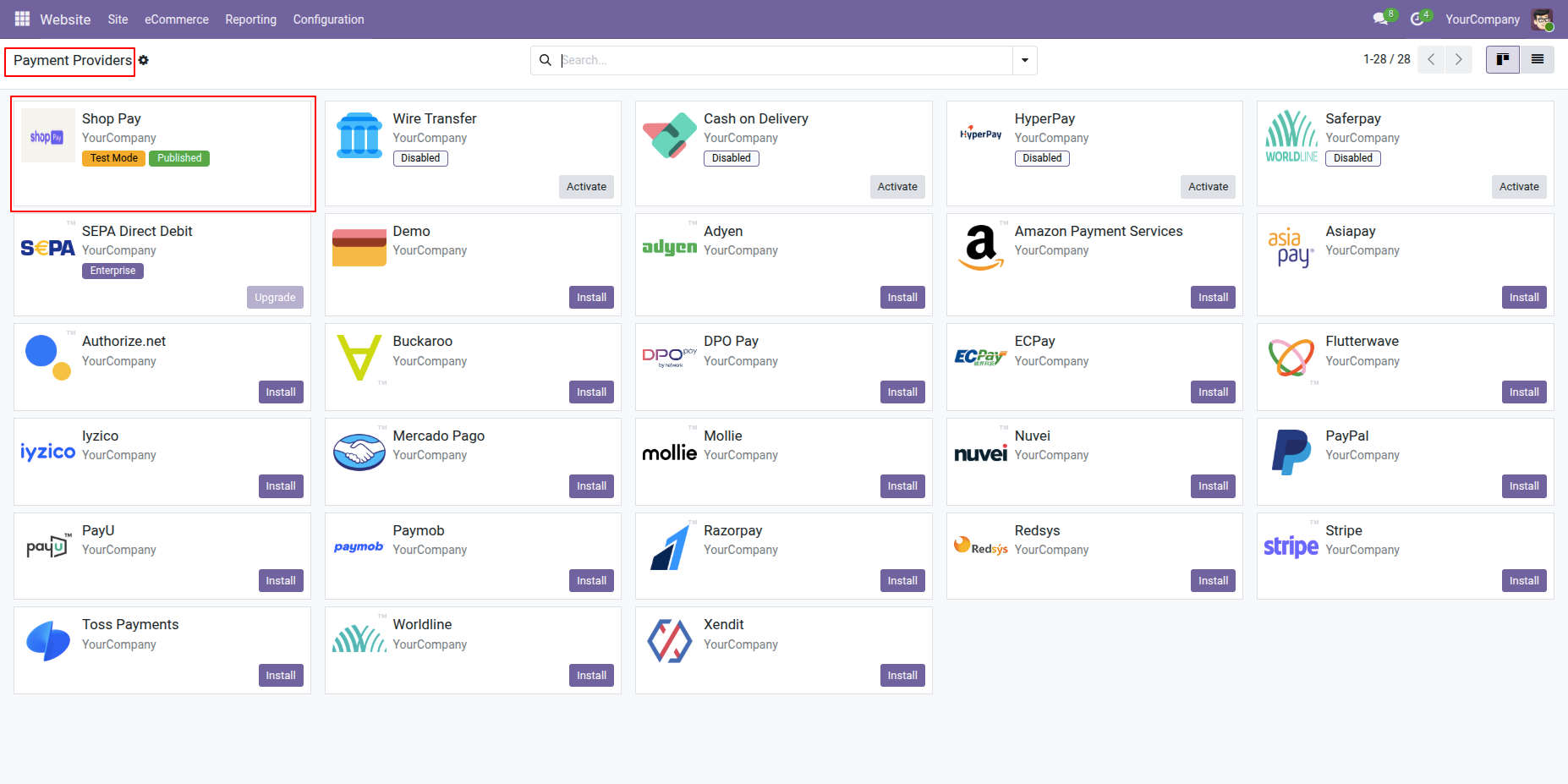
Task: Click the Flutterwave logo
Action: pos(1291,358)
